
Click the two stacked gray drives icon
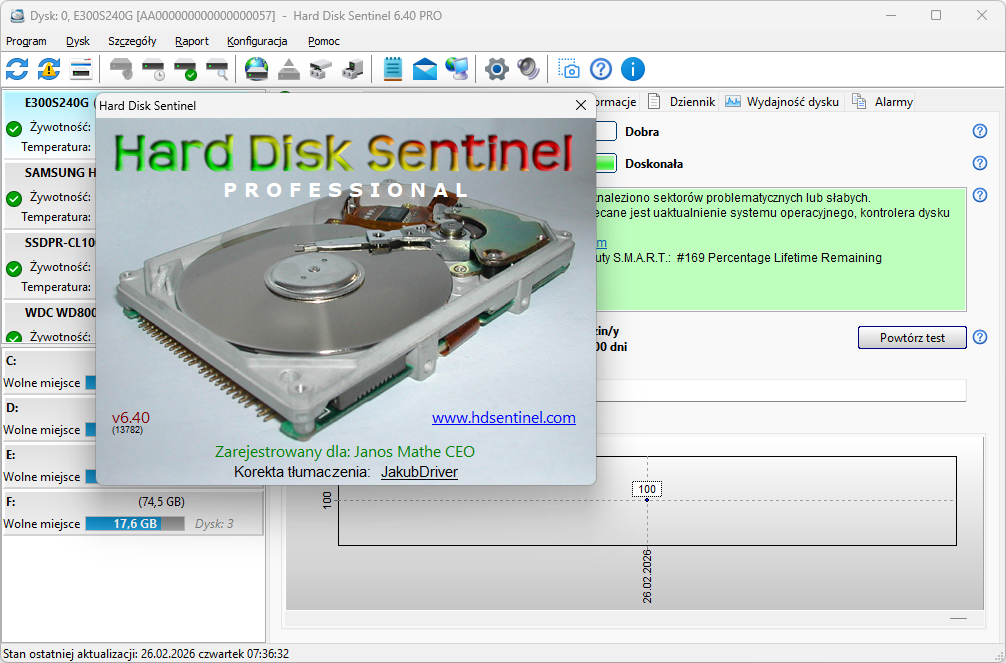tap(321, 69)
